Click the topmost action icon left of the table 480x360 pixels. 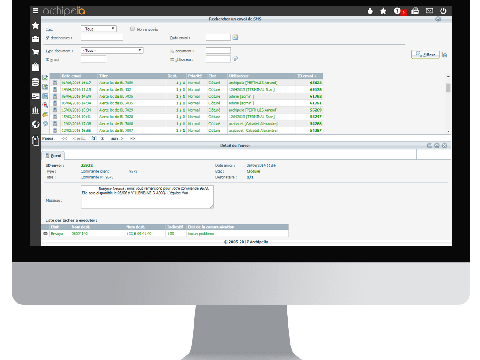point(45,78)
